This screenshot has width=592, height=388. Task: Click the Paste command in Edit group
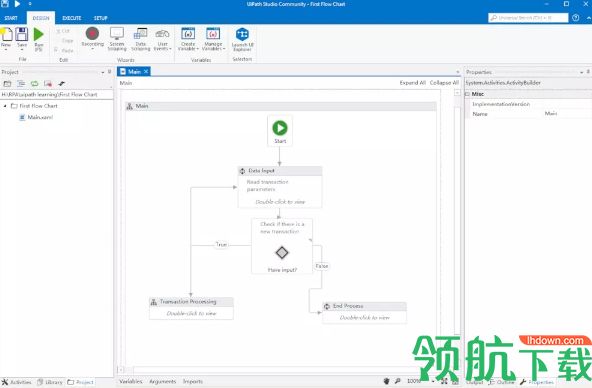64,50
